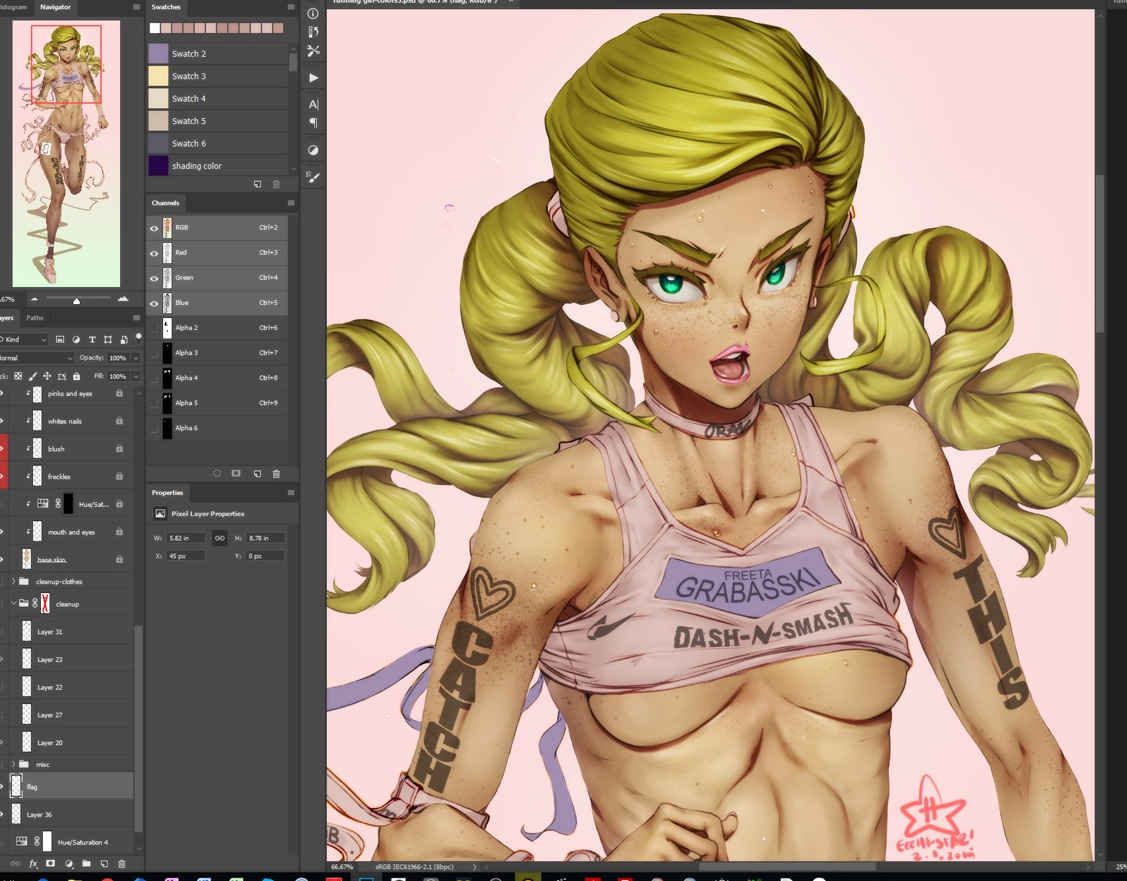
Task: Delete swatch with Swatches trash icon
Action: 276,185
